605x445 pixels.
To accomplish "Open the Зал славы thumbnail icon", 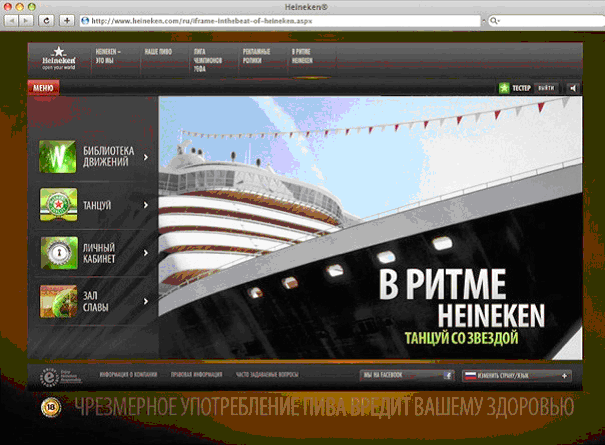I will (x=58, y=300).
